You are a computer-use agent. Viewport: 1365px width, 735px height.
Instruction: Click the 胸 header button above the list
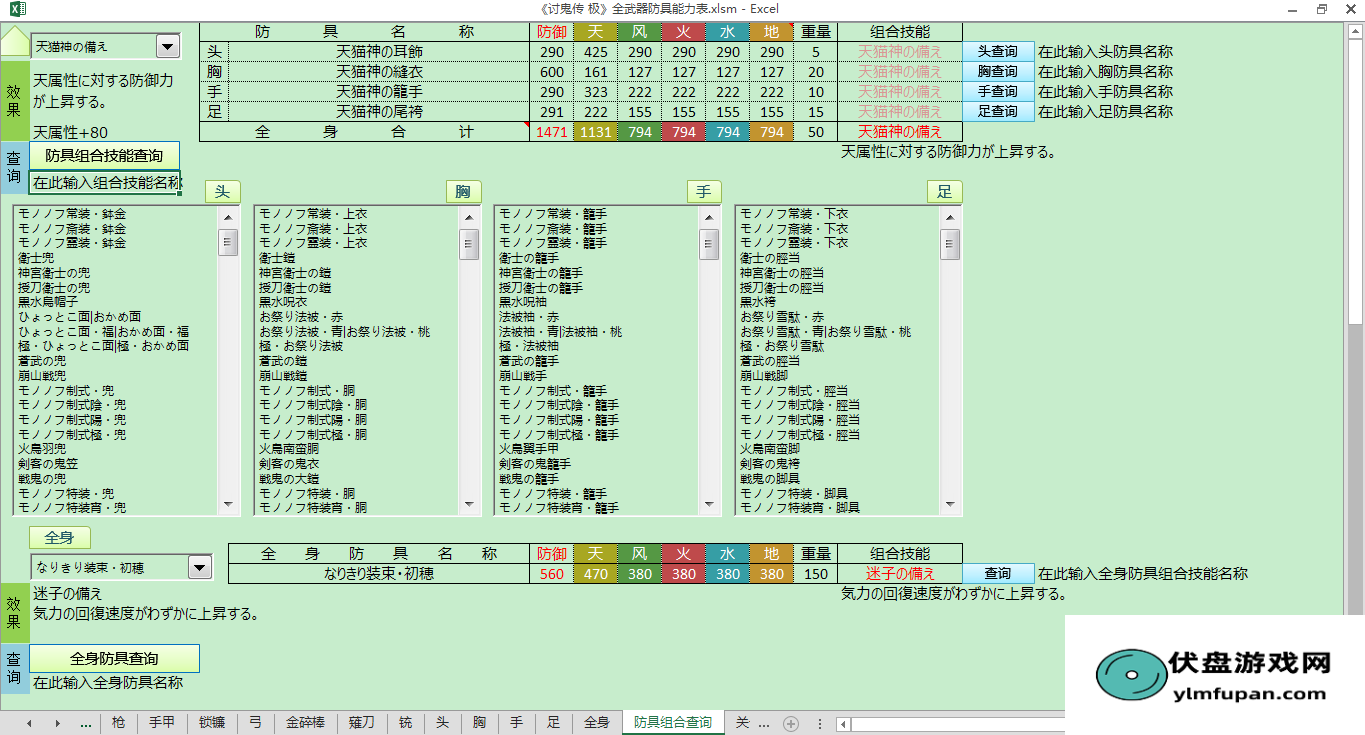tap(463, 192)
